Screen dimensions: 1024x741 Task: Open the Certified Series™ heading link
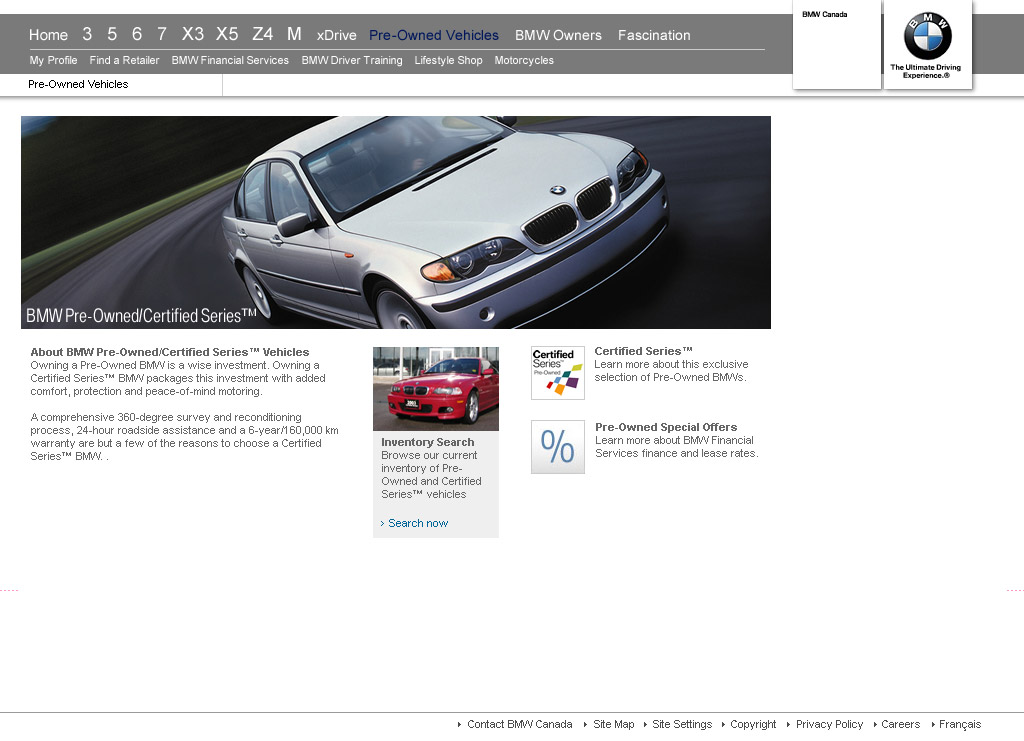[643, 351]
